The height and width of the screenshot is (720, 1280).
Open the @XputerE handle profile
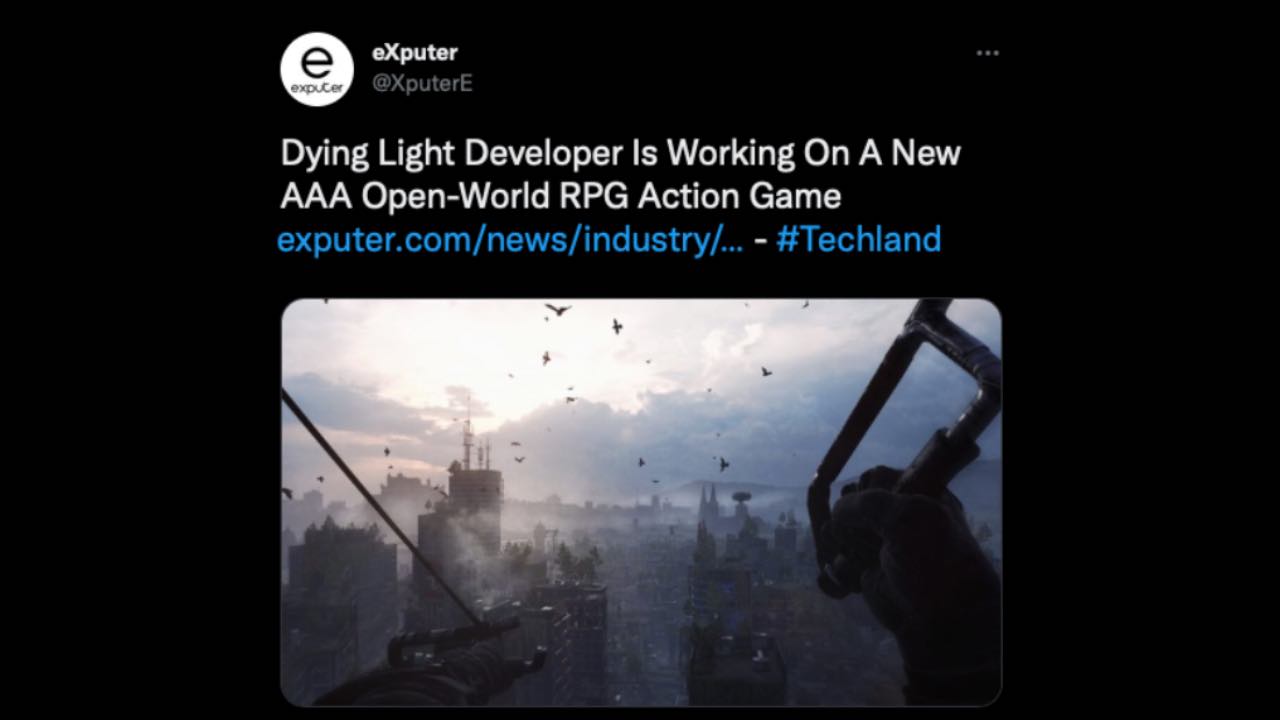coord(422,84)
